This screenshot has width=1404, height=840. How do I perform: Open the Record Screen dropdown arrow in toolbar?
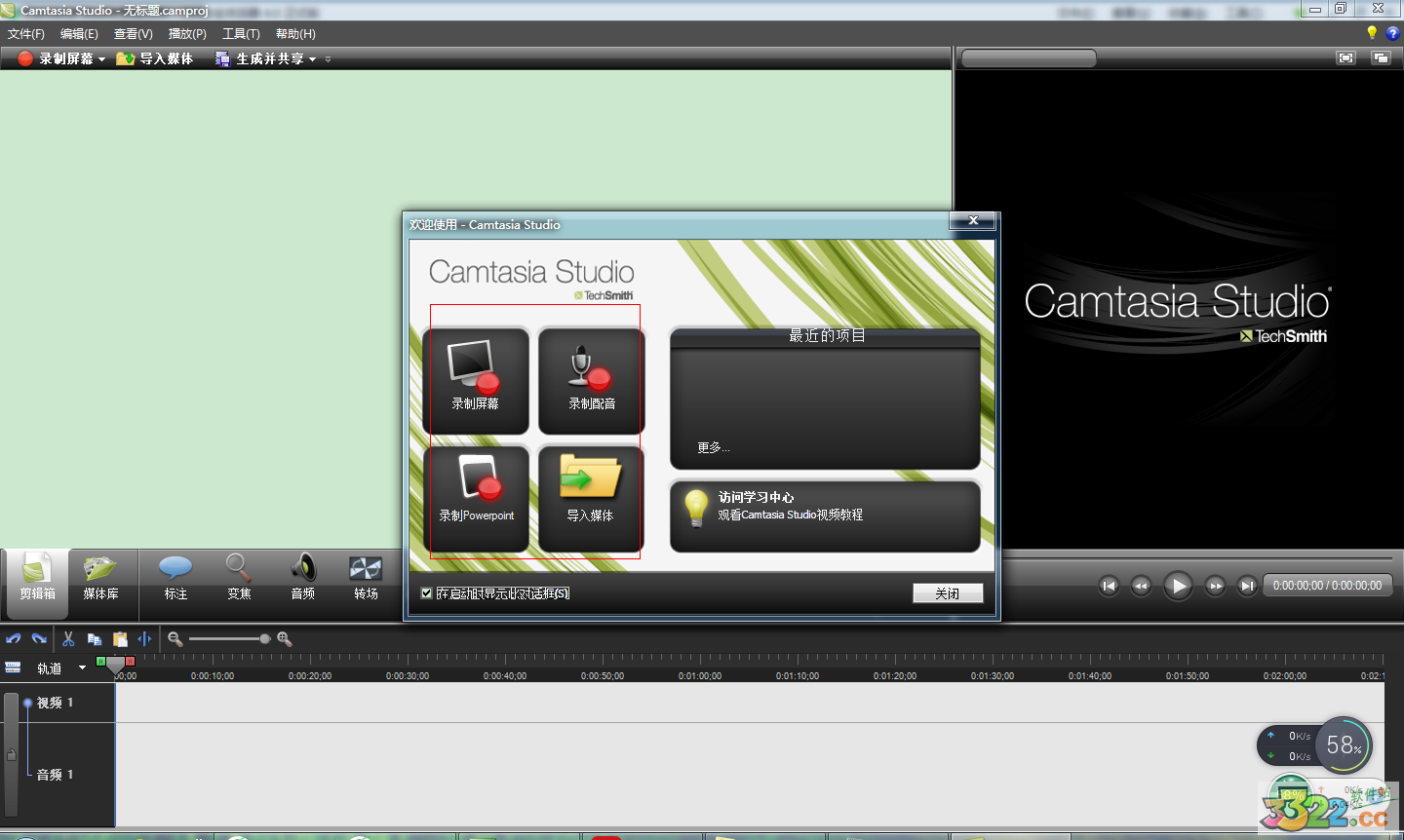[101, 59]
